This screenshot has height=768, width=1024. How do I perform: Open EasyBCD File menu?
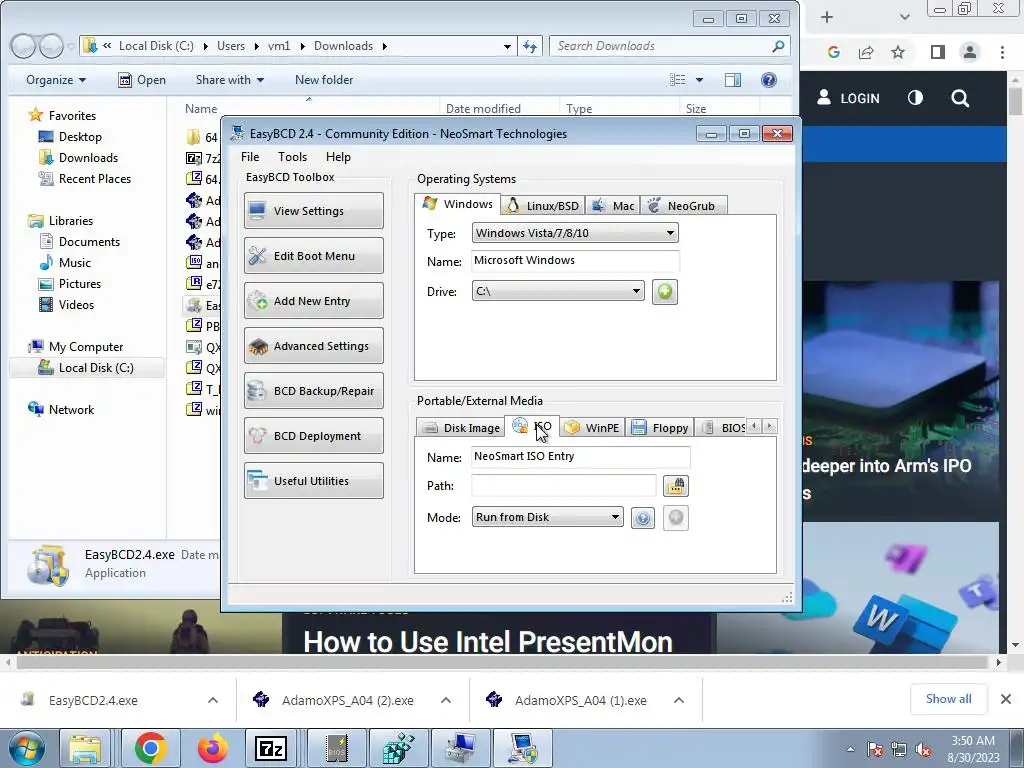[249, 157]
